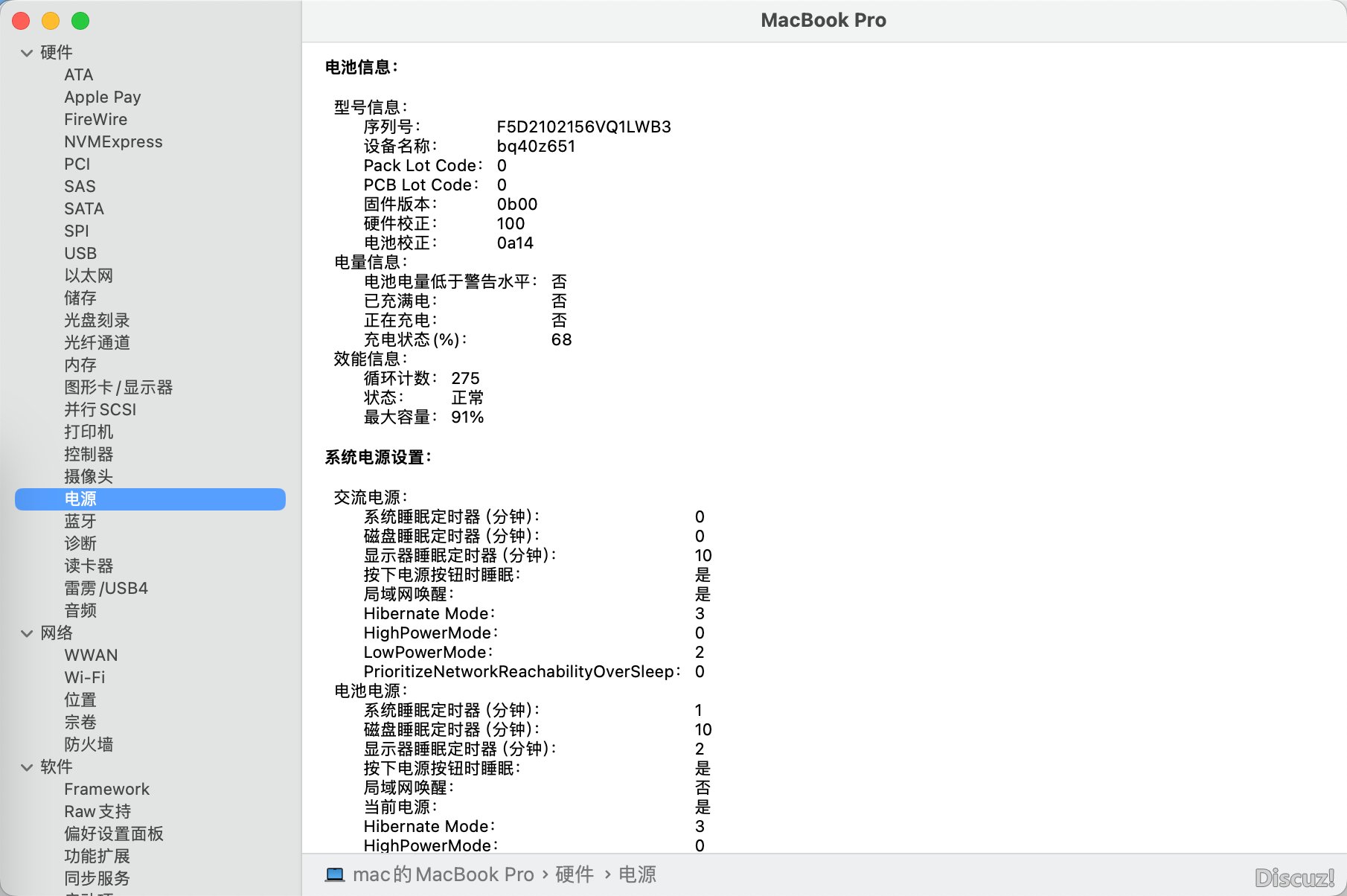Click 硬件 in the path bar
Image resolution: width=1347 pixels, height=896 pixels.
(x=575, y=875)
